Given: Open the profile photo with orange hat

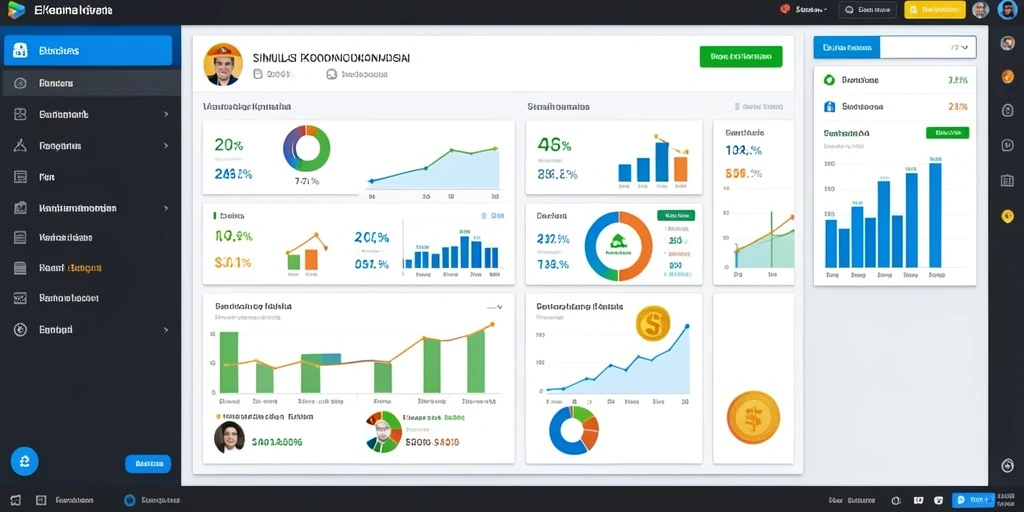Looking at the screenshot, I should point(223,64).
